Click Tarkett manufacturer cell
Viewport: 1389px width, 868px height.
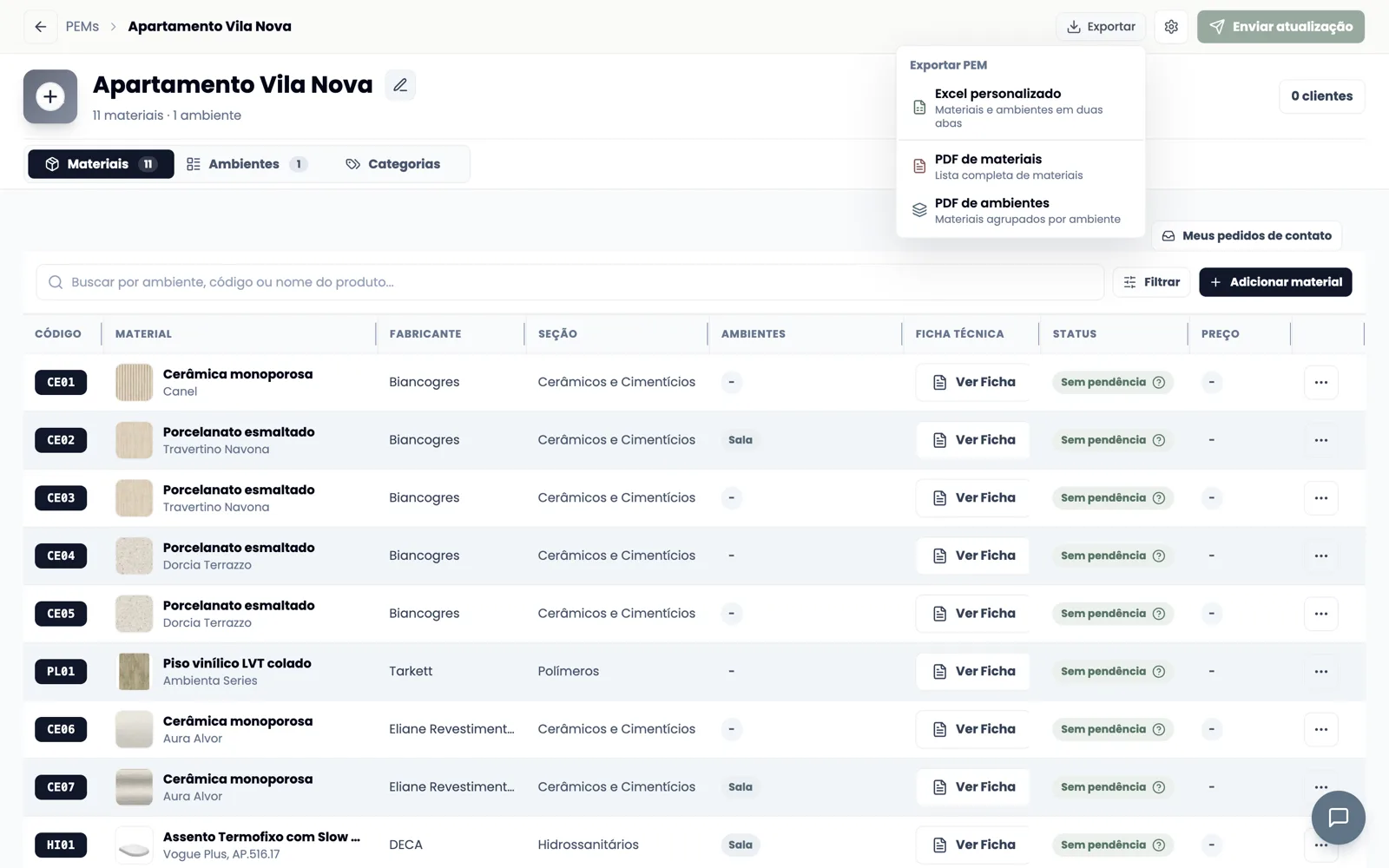411,672
